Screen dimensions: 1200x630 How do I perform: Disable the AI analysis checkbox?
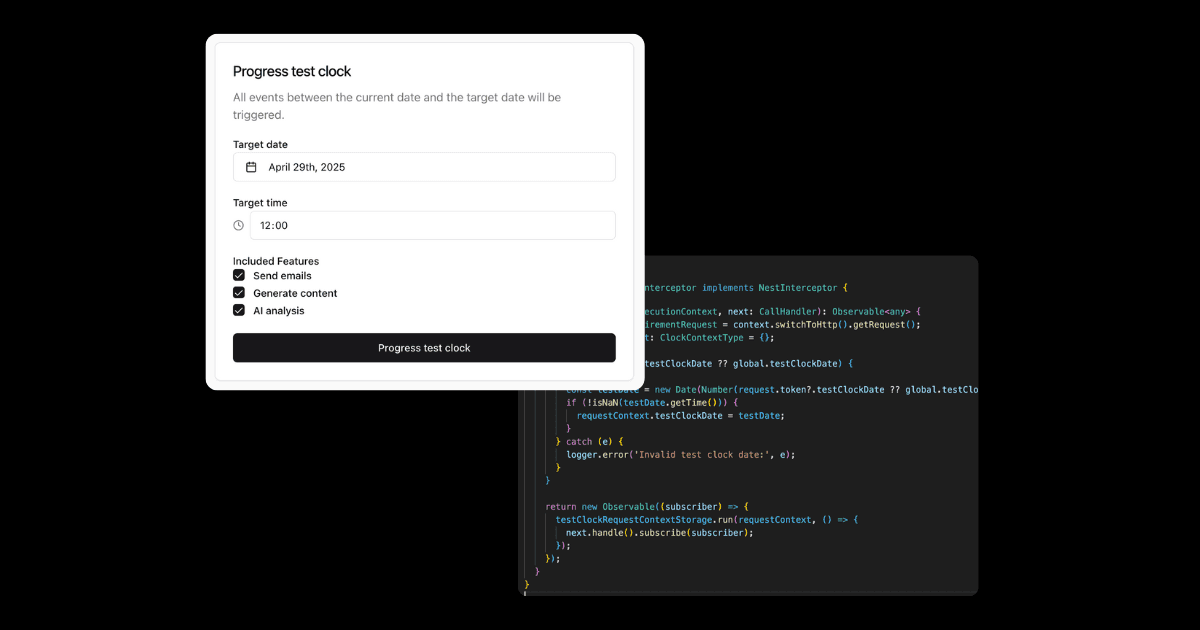239,310
